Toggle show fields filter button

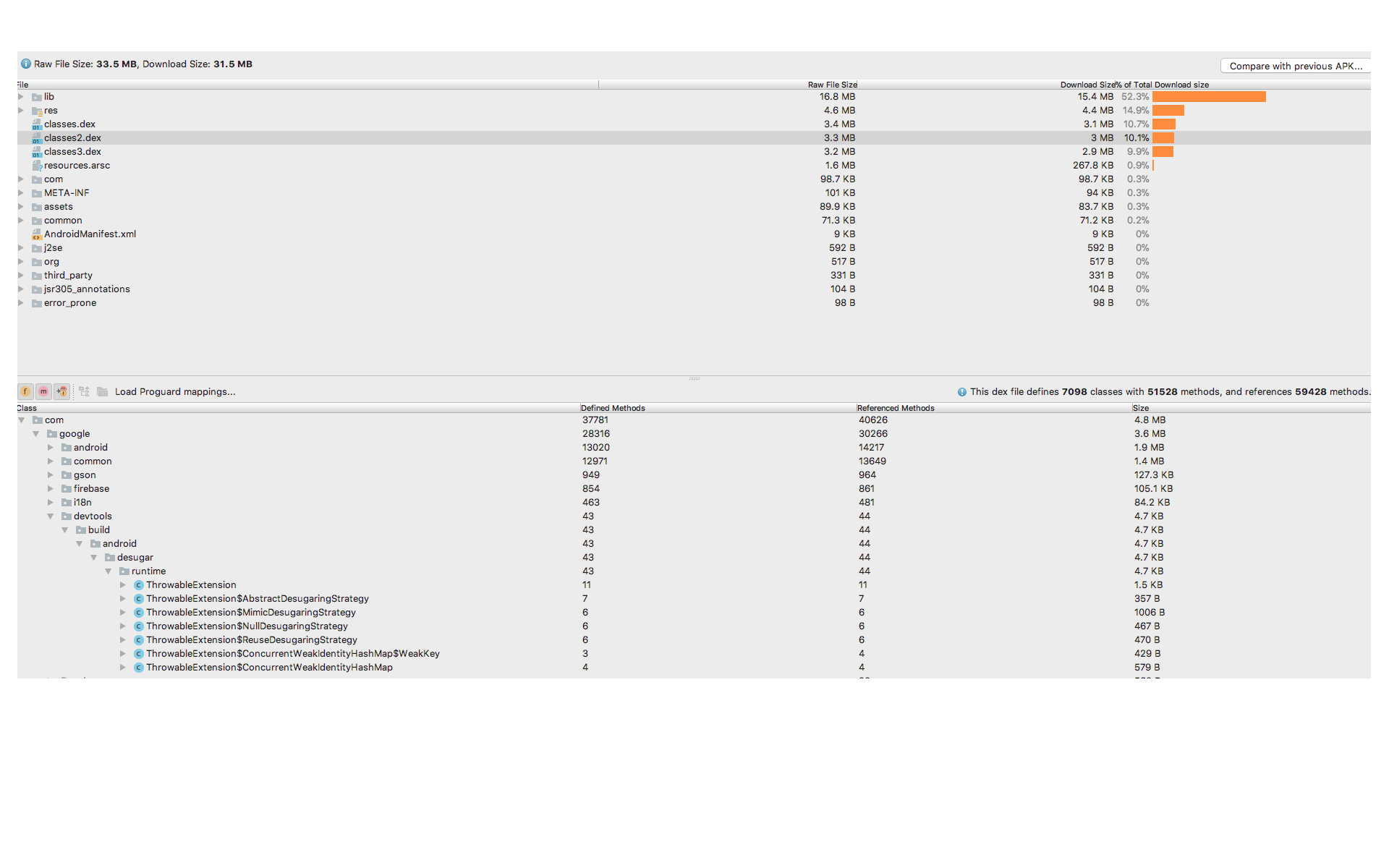(25, 391)
